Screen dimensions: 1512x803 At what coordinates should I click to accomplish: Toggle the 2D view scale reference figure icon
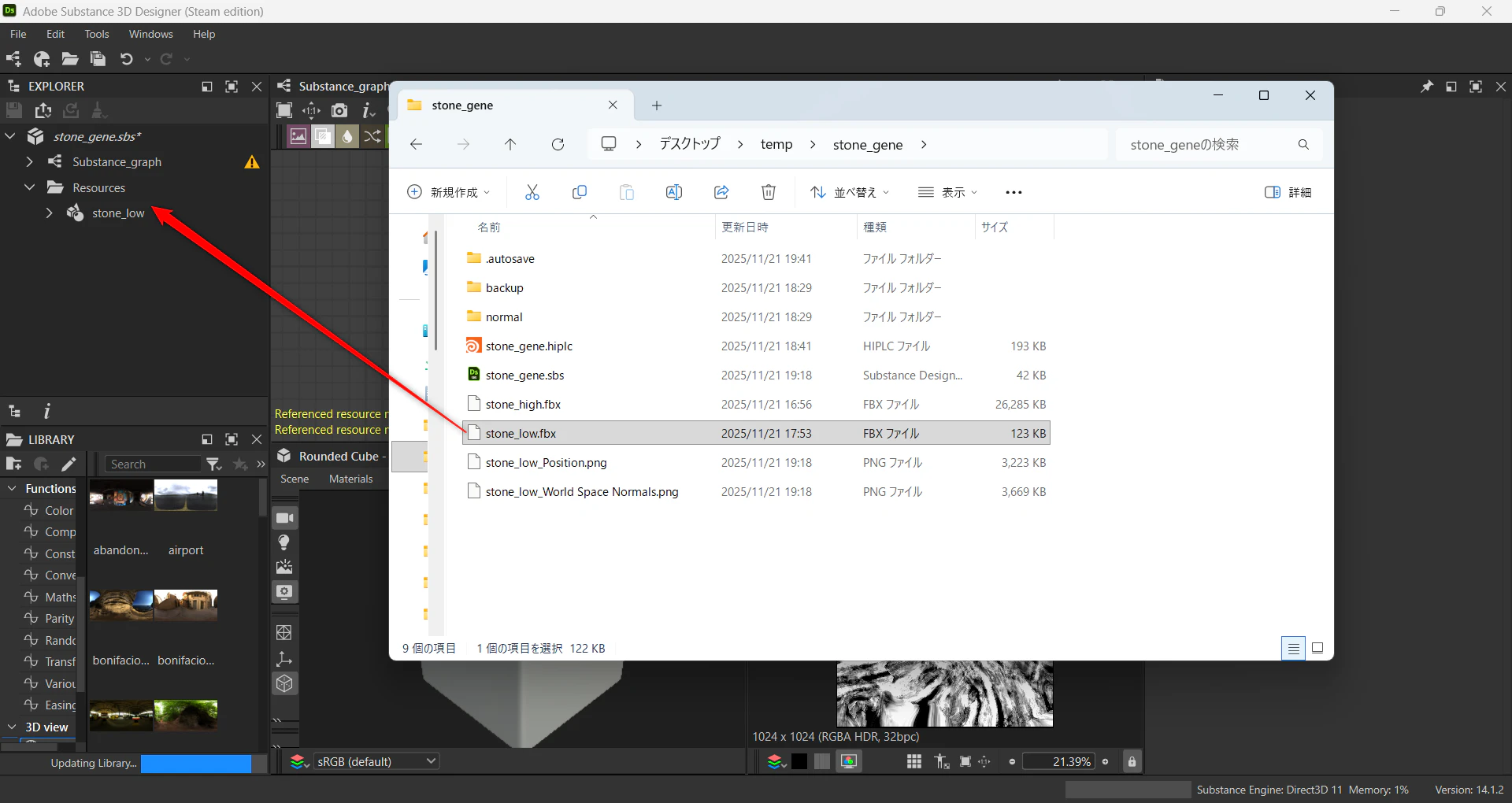click(x=942, y=761)
